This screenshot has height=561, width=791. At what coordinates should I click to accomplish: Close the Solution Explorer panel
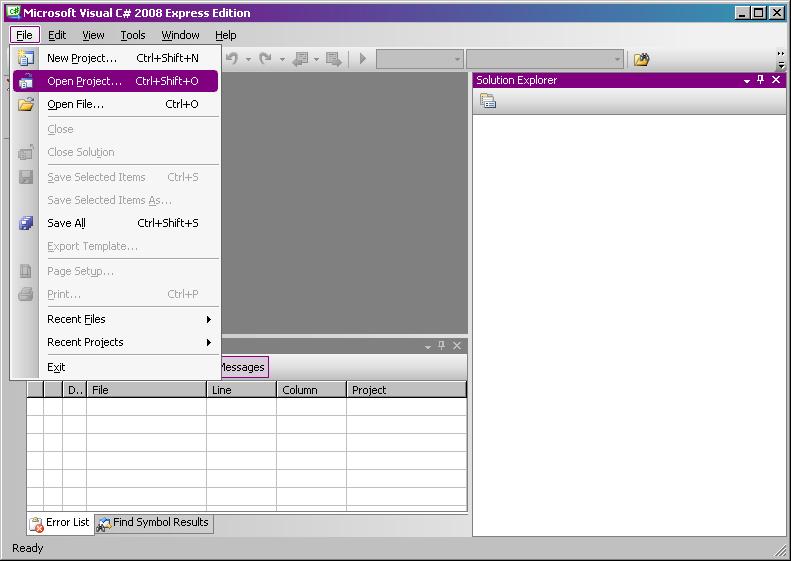click(776, 80)
